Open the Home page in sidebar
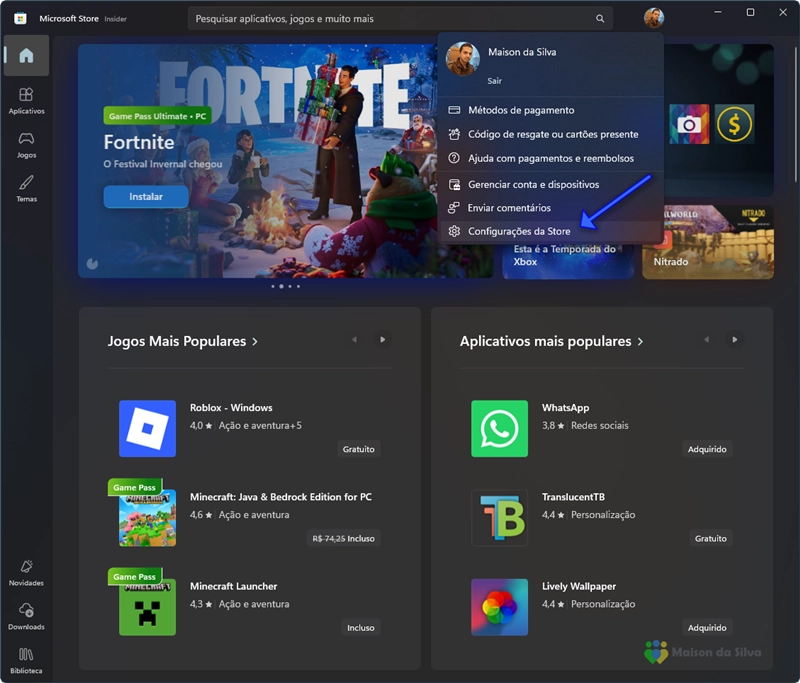Image resolution: width=800 pixels, height=683 pixels. click(26, 56)
